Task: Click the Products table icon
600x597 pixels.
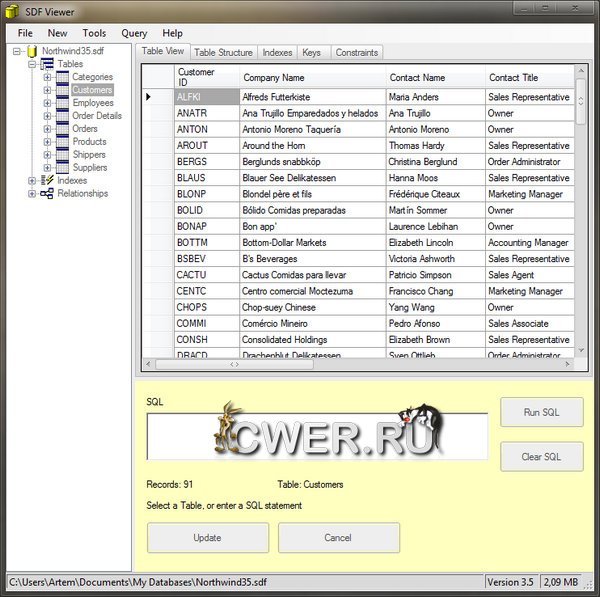Action: (x=62, y=142)
